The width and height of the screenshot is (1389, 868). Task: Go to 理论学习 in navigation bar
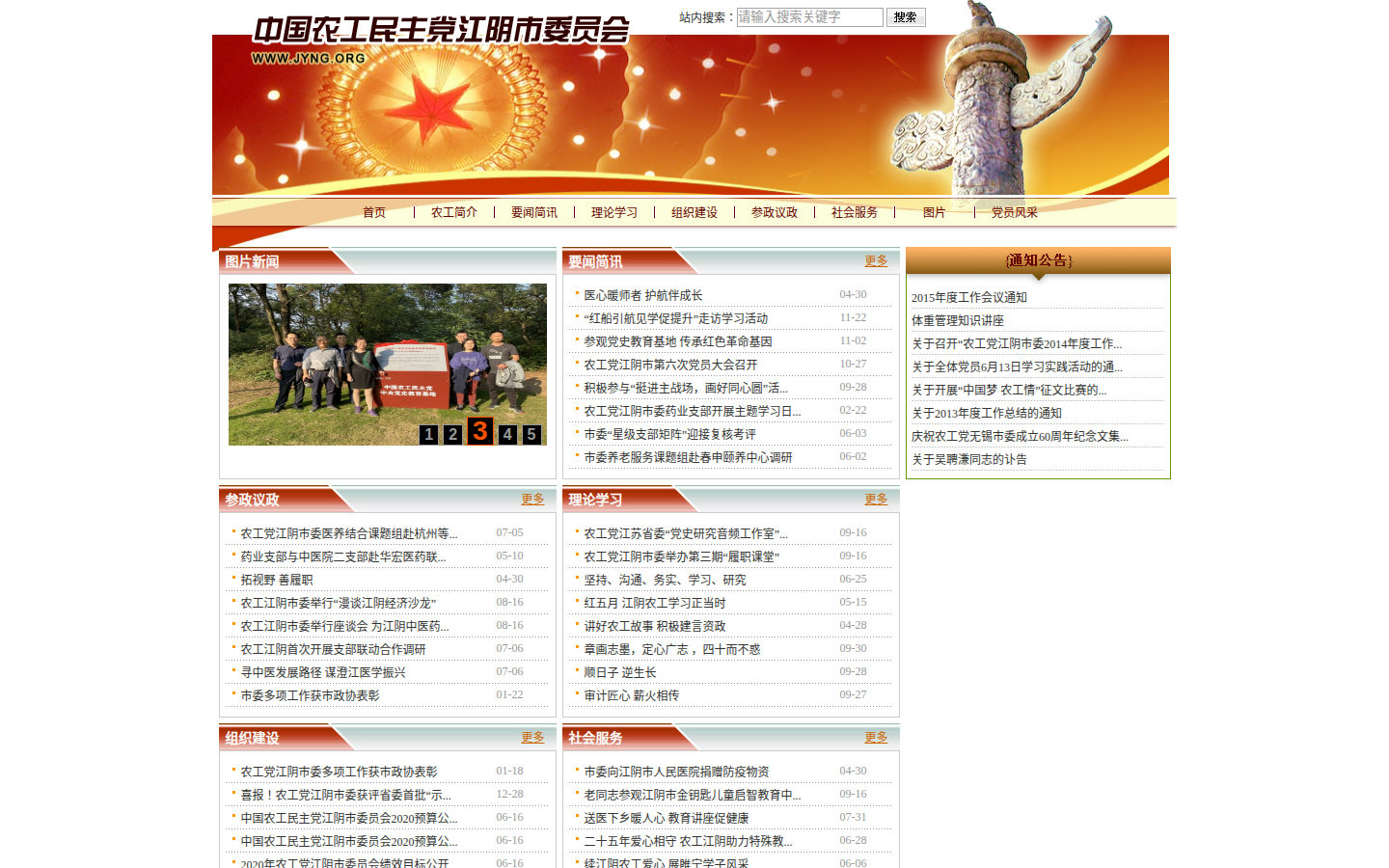pyautogui.click(x=614, y=212)
